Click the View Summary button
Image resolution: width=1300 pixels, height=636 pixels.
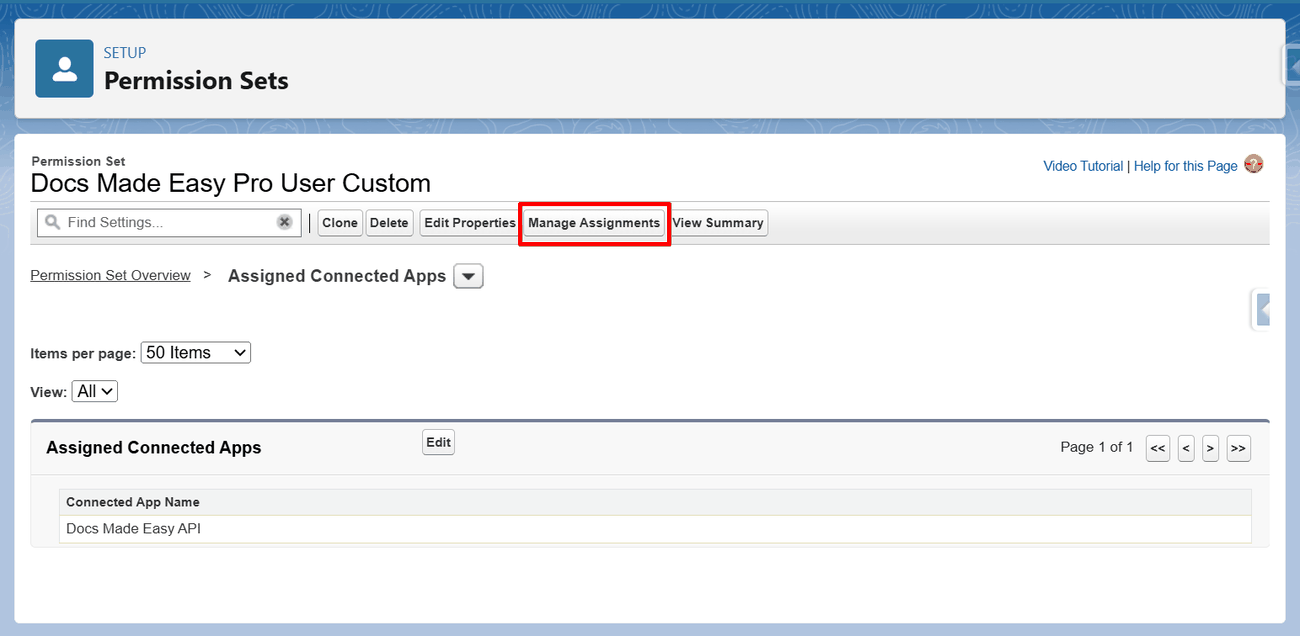pos(718,223)
